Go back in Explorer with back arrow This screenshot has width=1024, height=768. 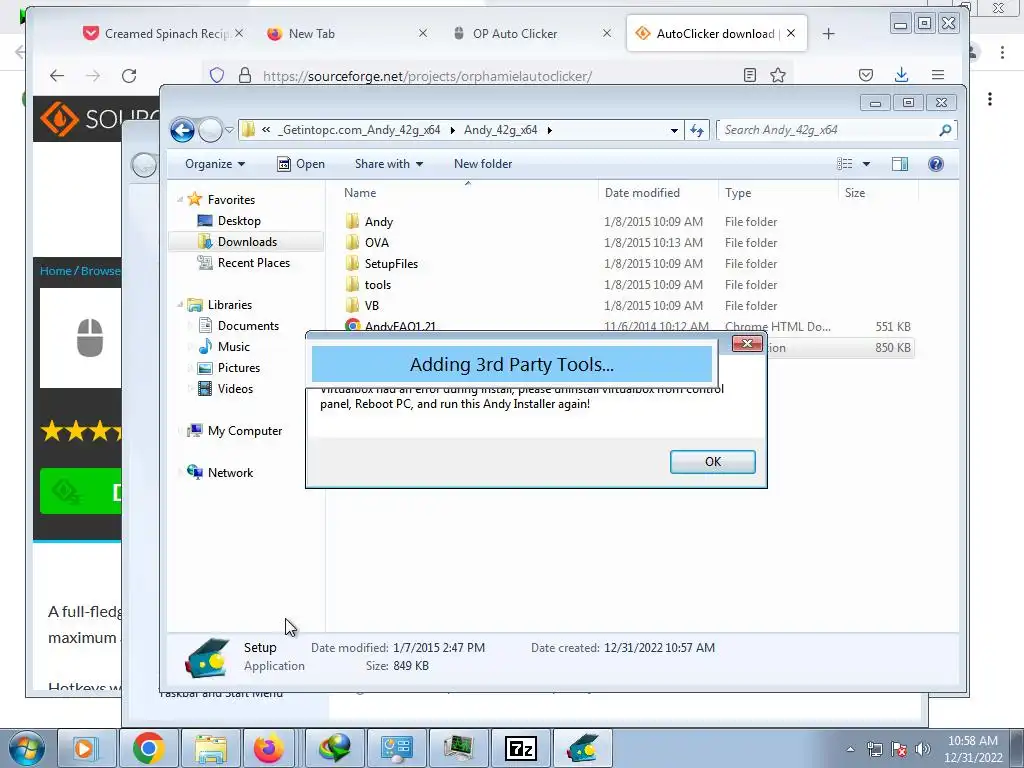click(x=182, y=130)
